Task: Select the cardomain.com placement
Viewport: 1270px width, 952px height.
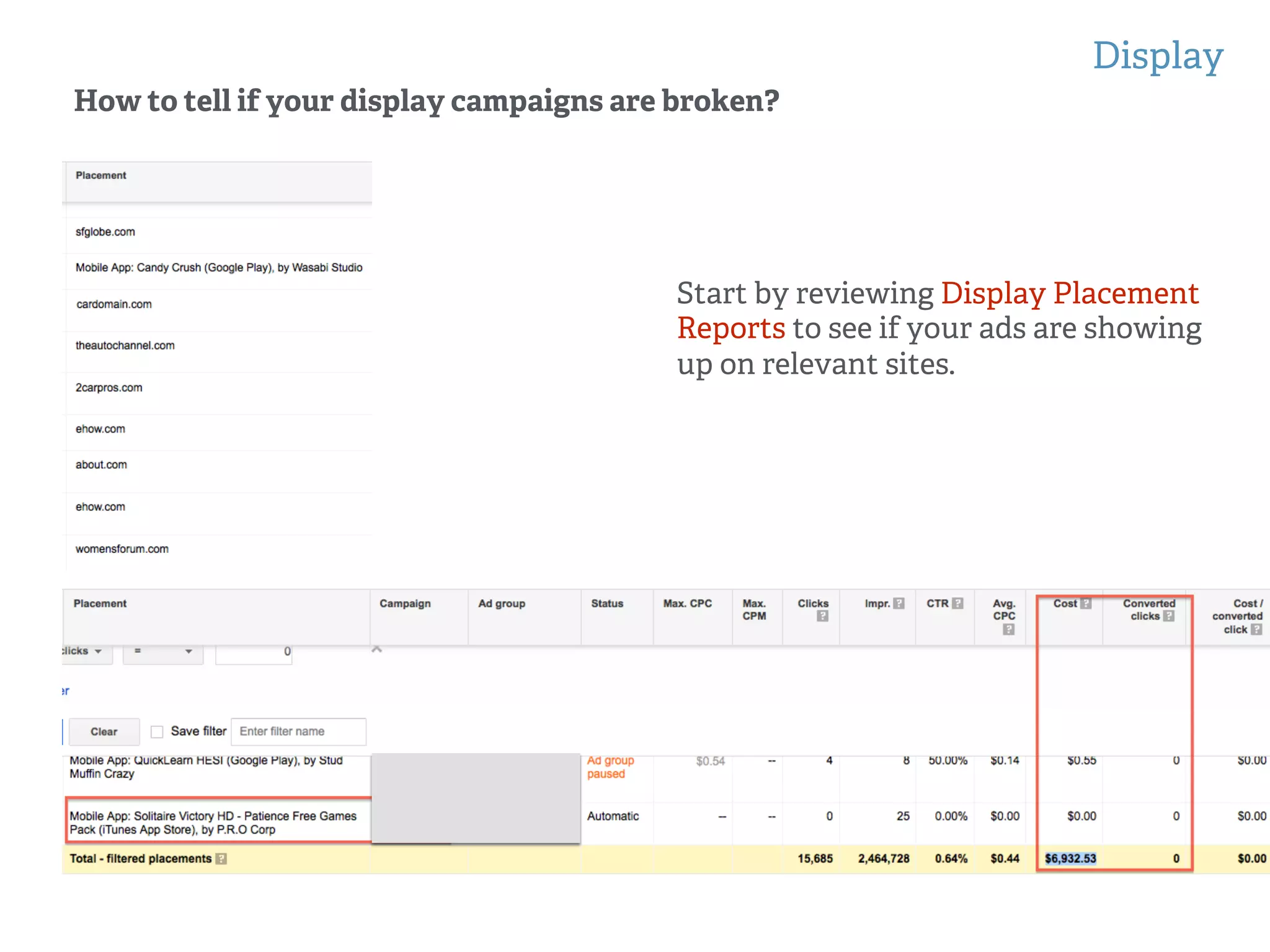Action: pyautogui.click(x=114, y=304)
